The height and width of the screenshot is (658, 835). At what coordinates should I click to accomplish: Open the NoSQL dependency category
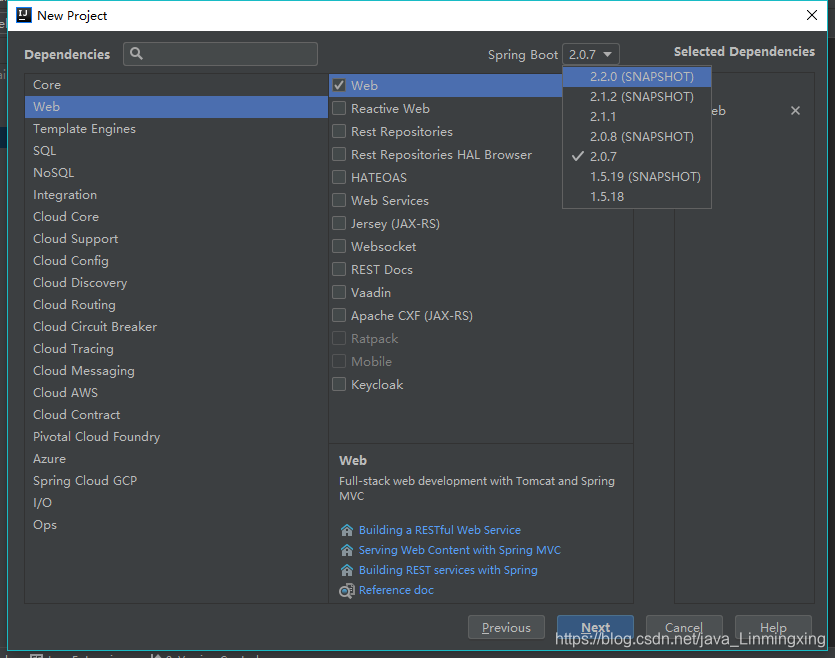(176, 172)
